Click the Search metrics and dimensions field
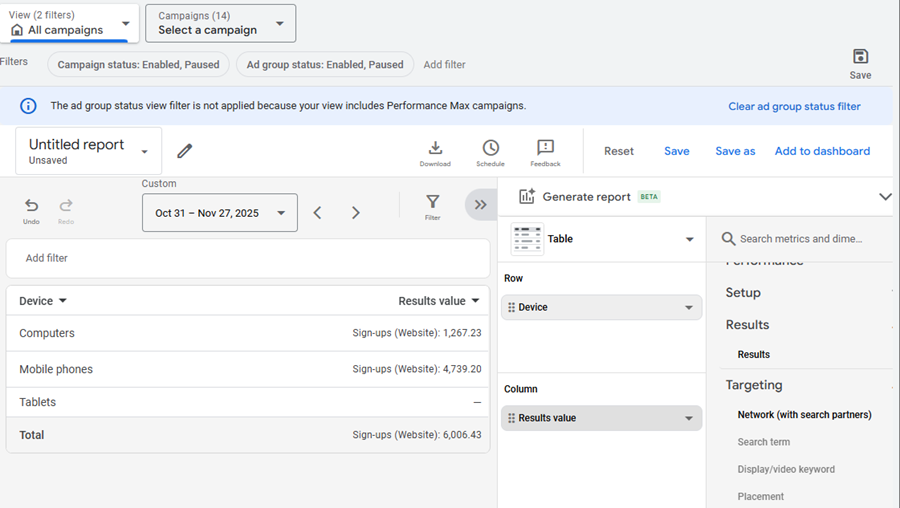The image size is (900, 508). [800, 239]
